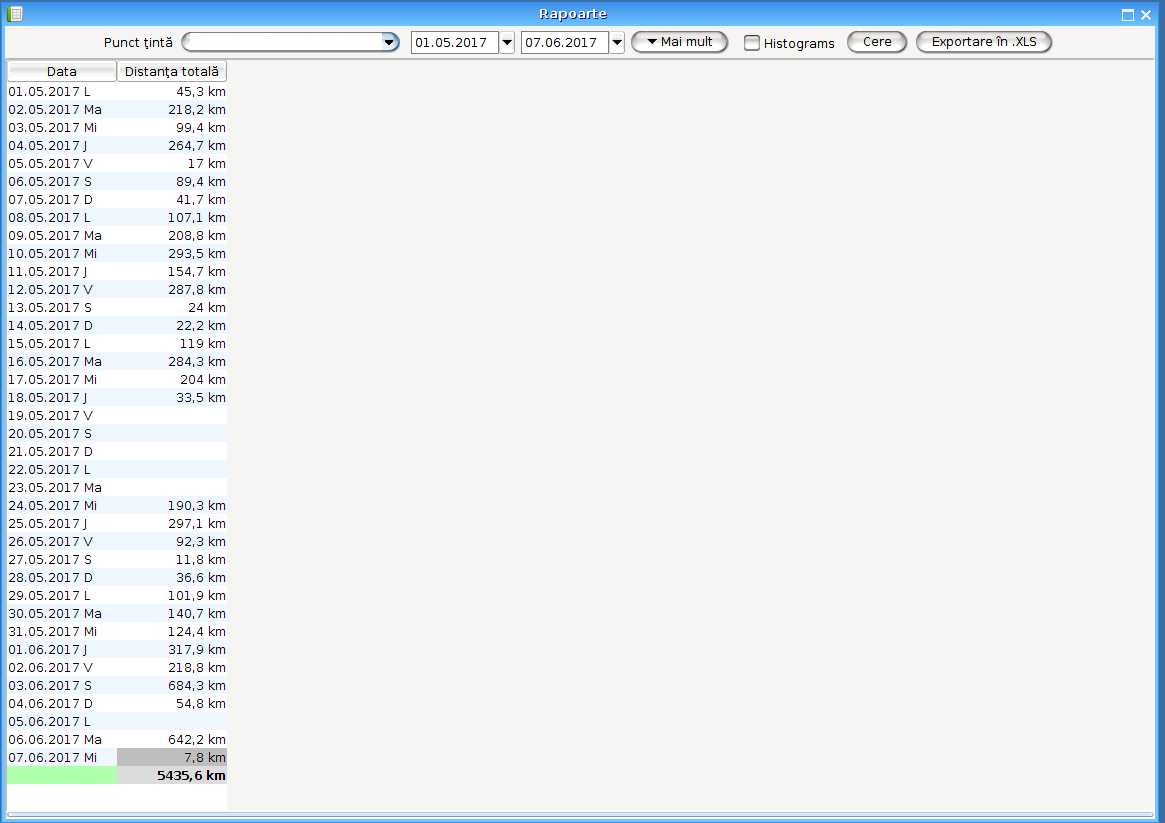The width and height of the screenshot is (1165, 823).
Task: Sort by Distanța totală column header
Action: pyautogui.click(x=172, y=72)
